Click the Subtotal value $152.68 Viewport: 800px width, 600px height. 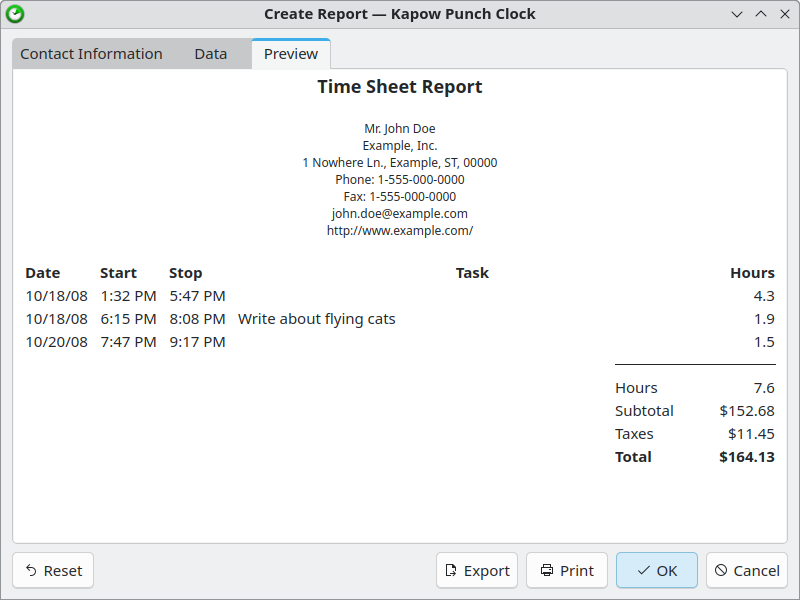(x=746, y=411)
